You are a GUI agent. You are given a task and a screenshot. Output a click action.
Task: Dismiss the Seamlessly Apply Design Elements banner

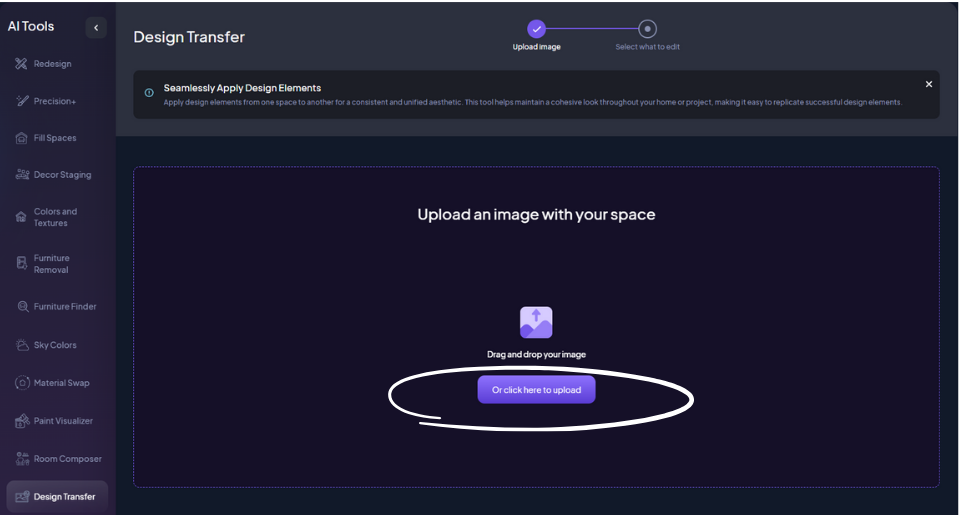(x=928, y=84)
